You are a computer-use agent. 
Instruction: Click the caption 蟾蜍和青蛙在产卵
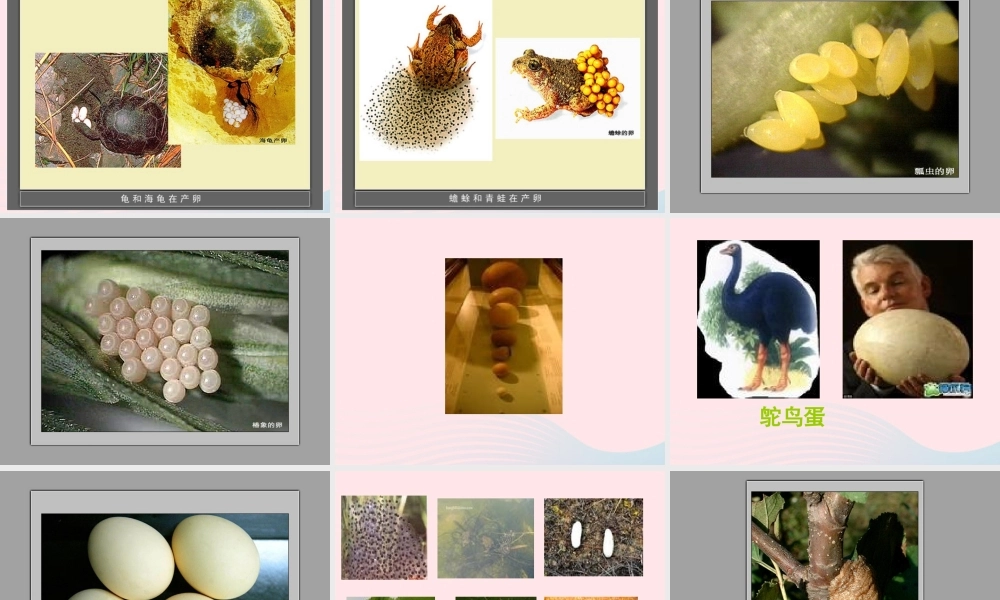click(496, 199)
